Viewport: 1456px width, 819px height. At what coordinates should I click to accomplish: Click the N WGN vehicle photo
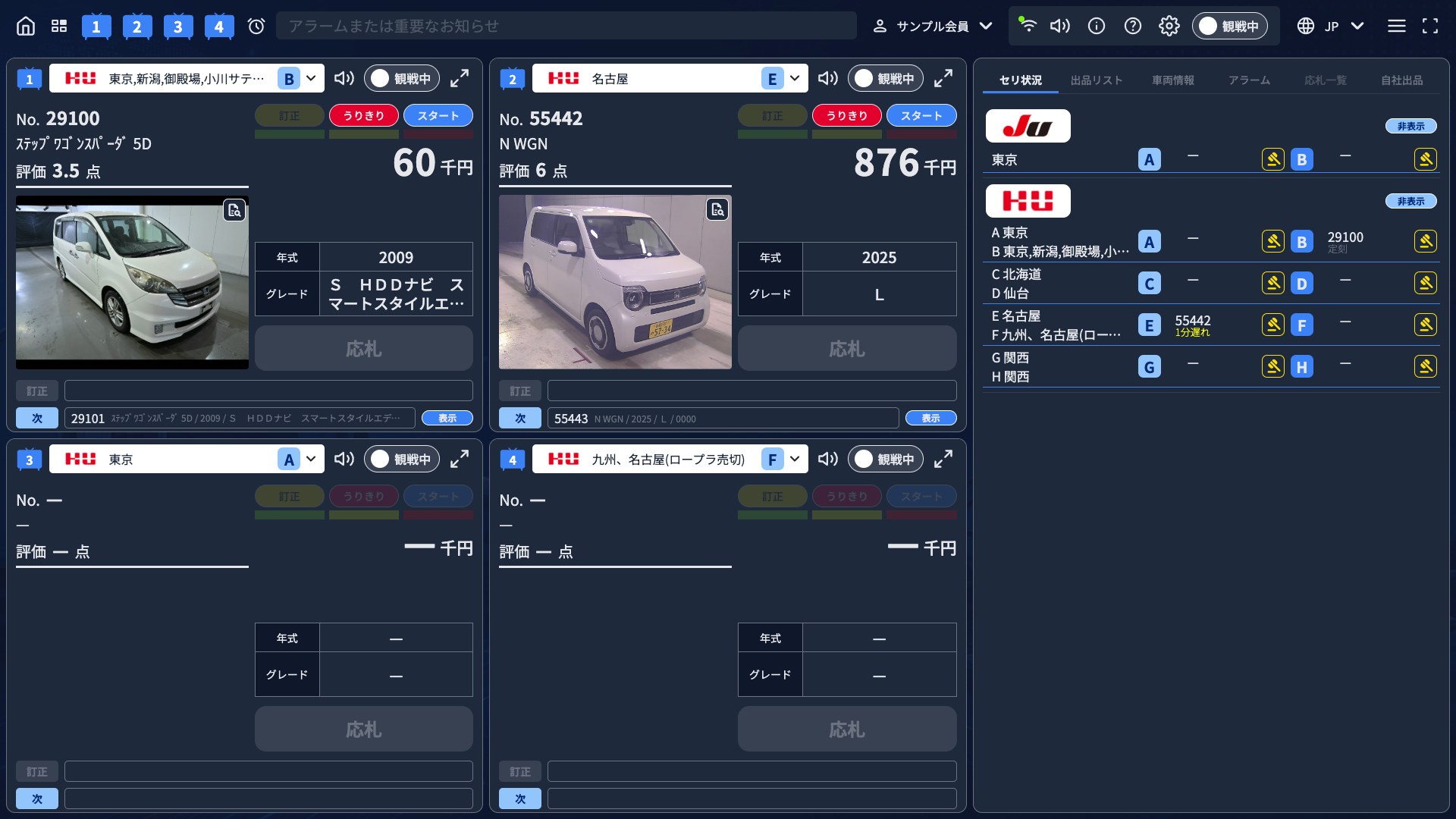point(615,282)
